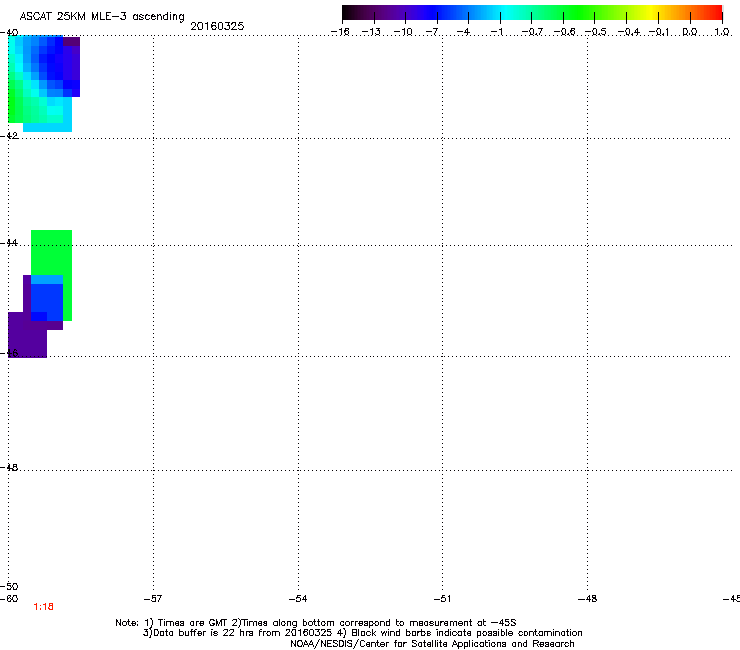
Task: Click longitude label -57 on bottom axis
Action: [x=153, y=599]
